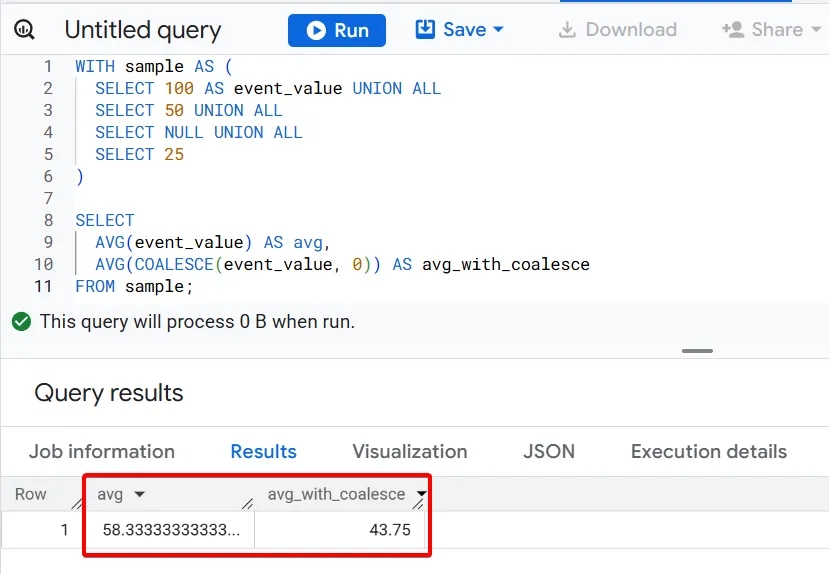Click code line SELECT 25
The height and width of the screenshot is (574, 829).
[x=140, y=154]
